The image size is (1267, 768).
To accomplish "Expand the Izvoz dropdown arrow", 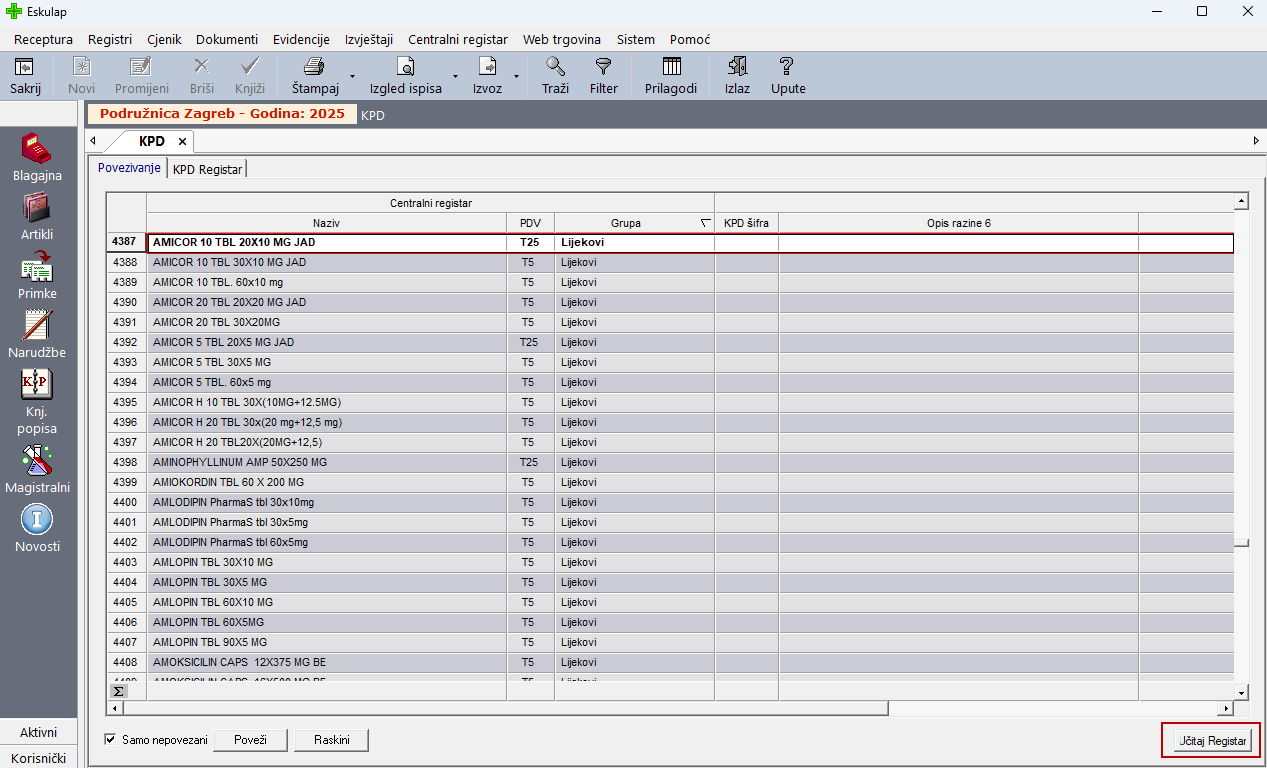I will click(x=517, y=76).
